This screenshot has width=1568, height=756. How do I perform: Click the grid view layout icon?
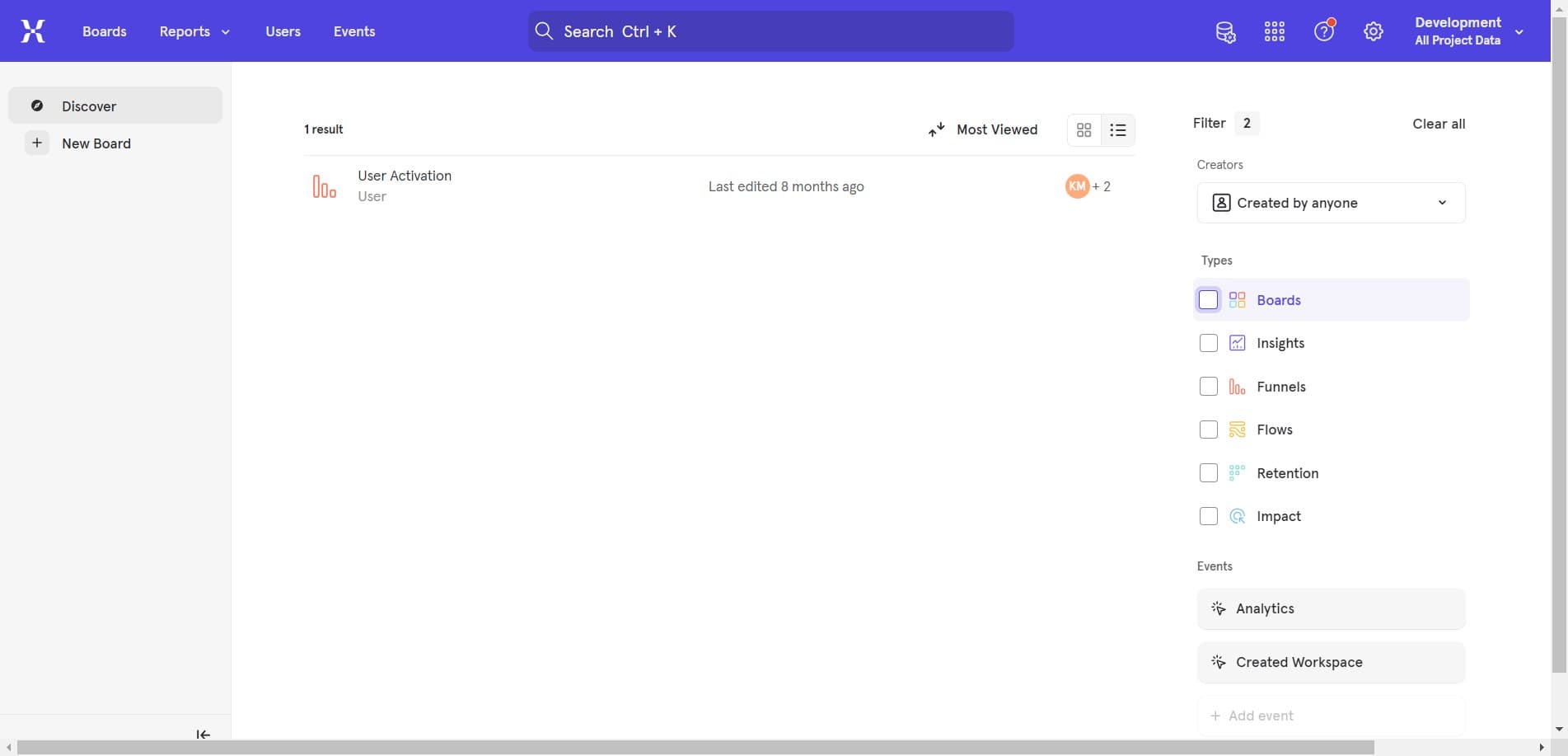pyautogui.click(x=1084, y=129)
